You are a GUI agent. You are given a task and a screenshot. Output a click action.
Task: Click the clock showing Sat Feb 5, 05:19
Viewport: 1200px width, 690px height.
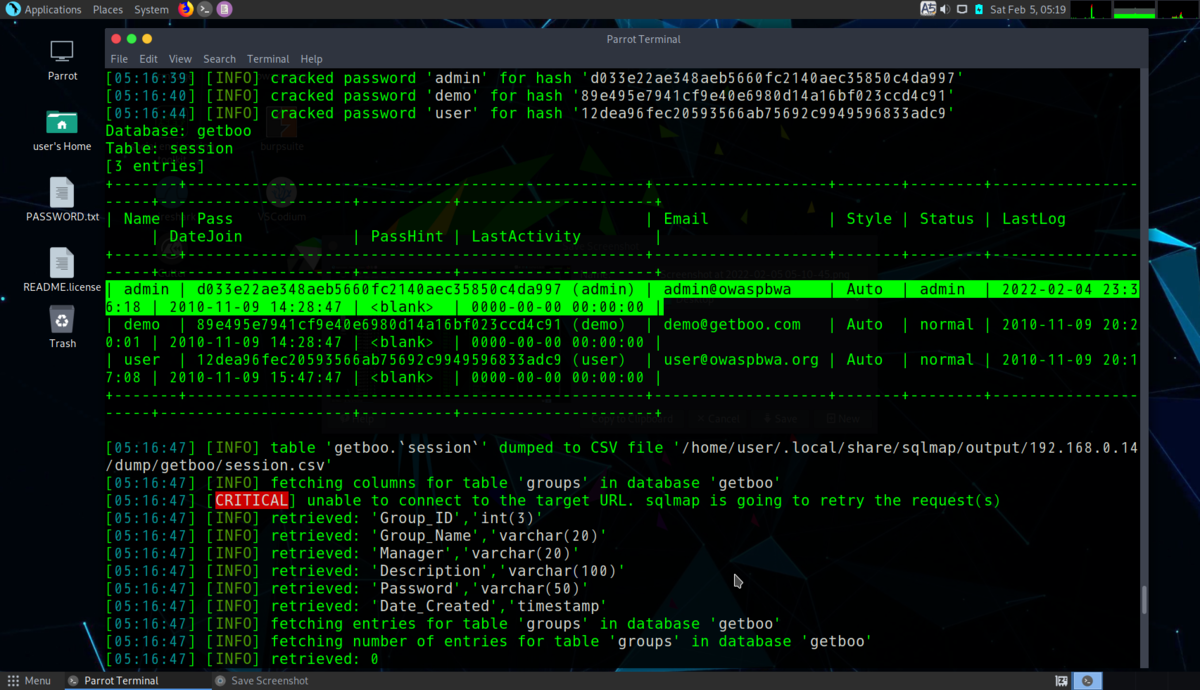pos(1028,9)
